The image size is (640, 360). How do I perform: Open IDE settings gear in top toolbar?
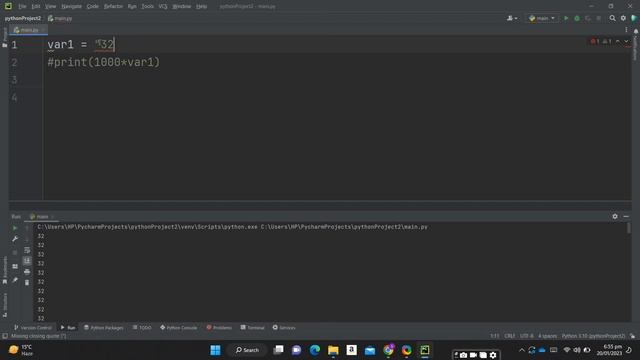pos(623,18)
